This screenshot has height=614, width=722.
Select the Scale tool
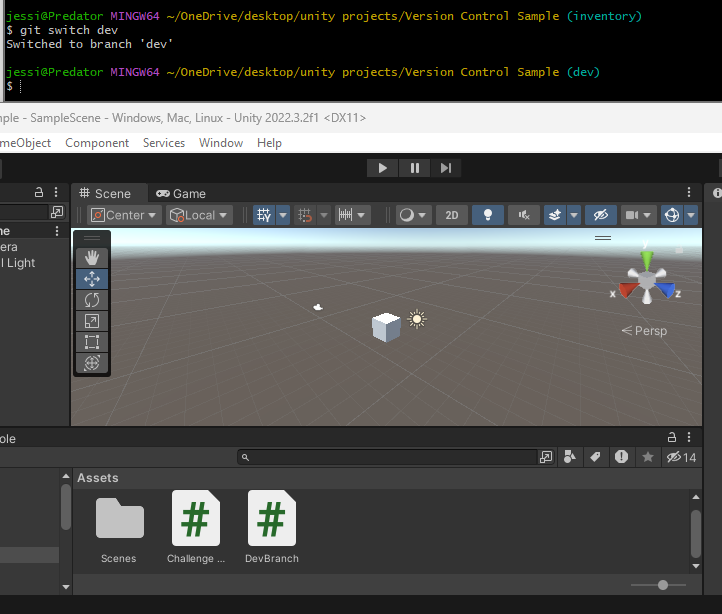pyautogui.click(x=92, y=321)
